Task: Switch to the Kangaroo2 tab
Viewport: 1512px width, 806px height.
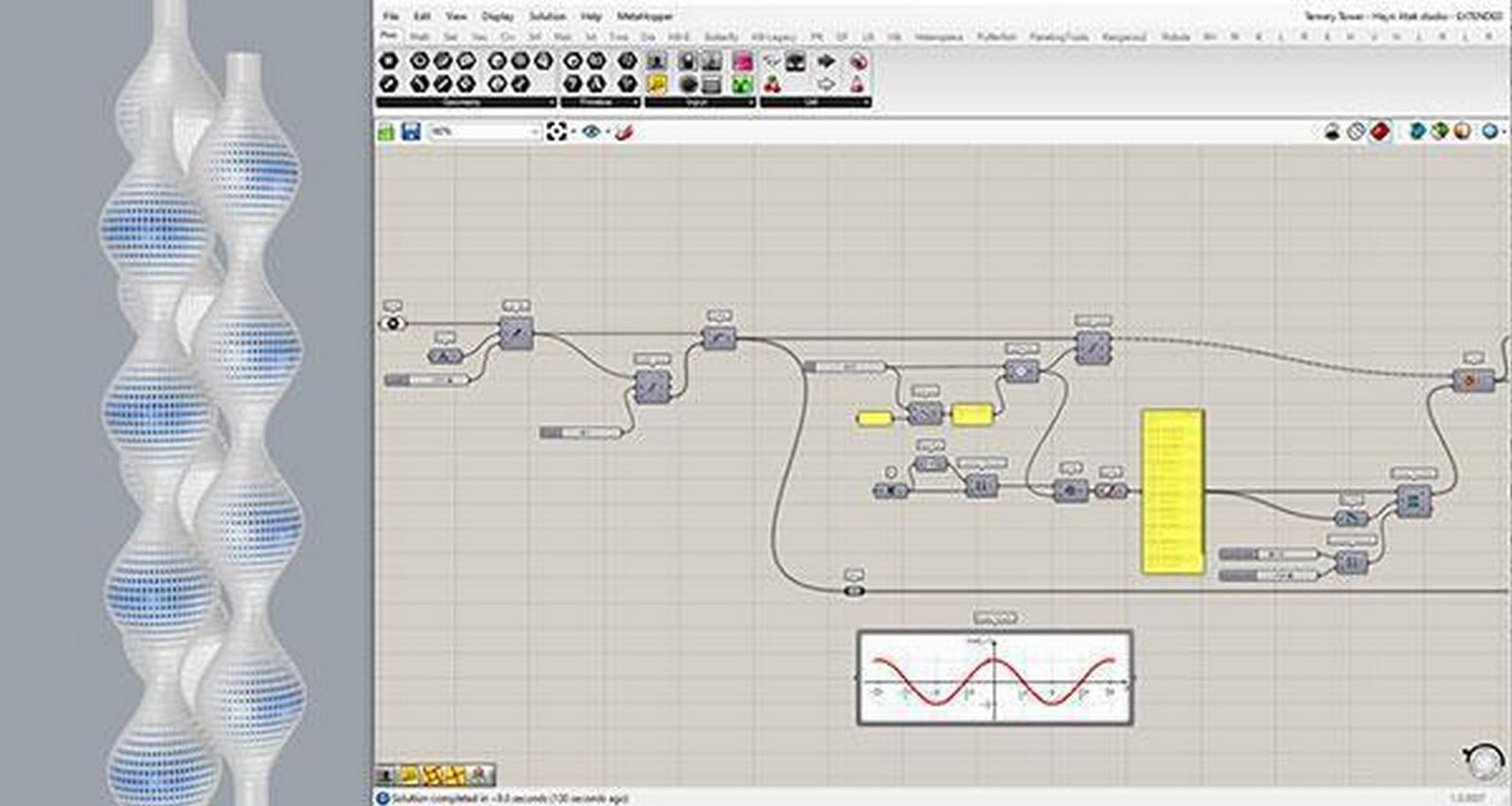Action: [x=1125, y=37]
